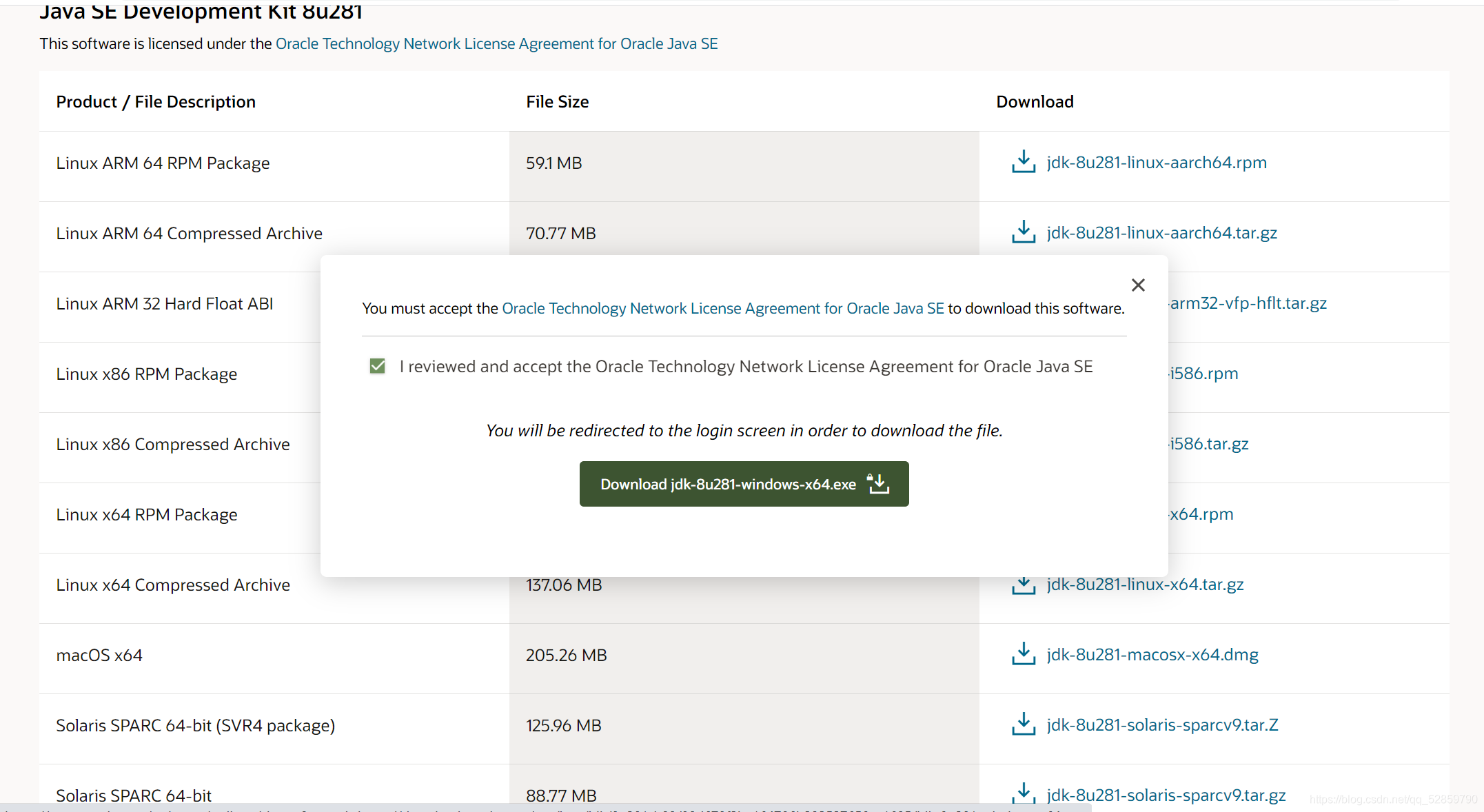This screenshot has width=1484, height=812.
Task: Click the i586.tar.gz download link
Action: pyautogui.click(x=1210, y=443)
